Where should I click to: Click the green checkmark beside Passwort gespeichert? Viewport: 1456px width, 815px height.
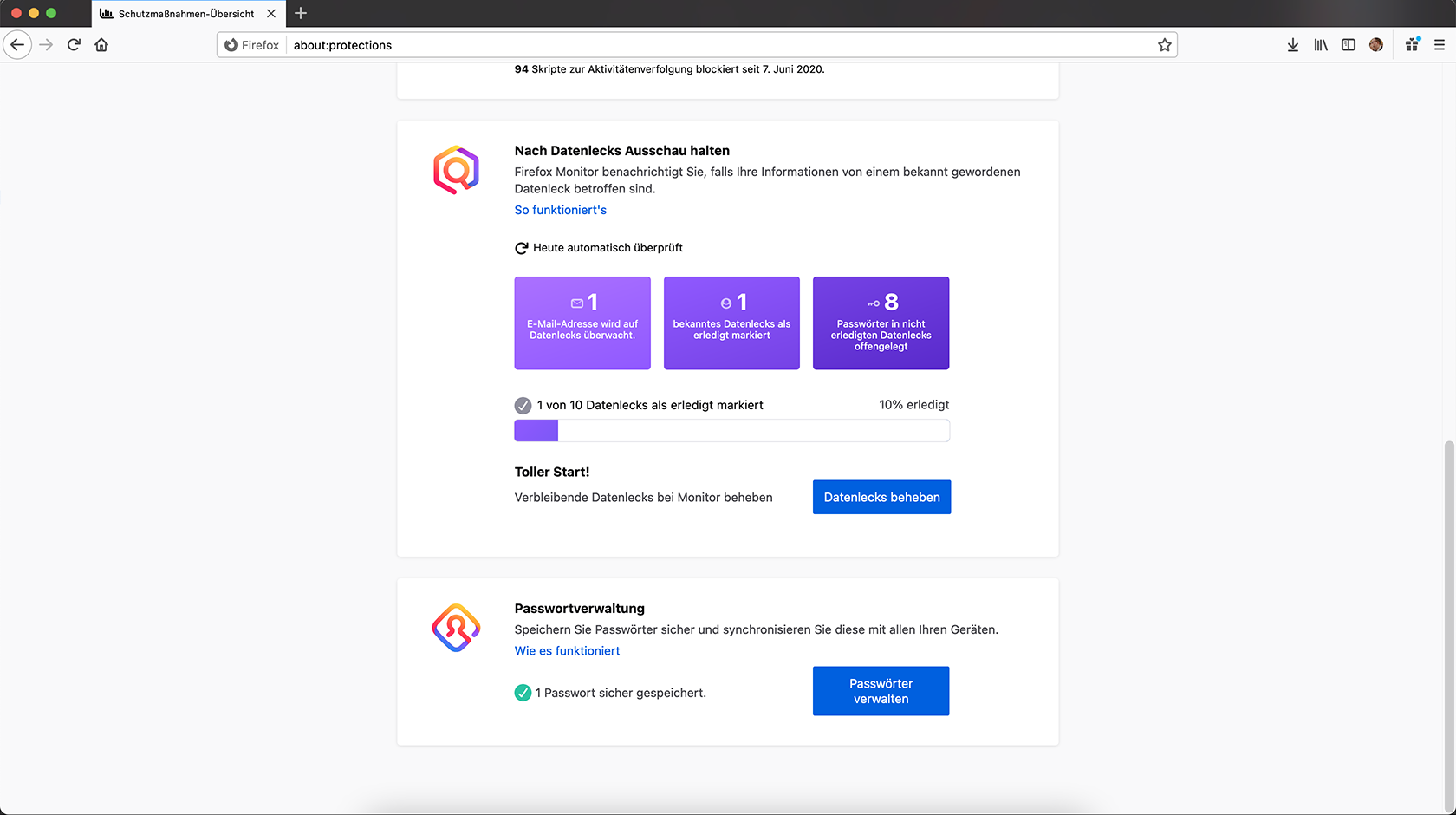pyautogui.click(x=523, y=693)
